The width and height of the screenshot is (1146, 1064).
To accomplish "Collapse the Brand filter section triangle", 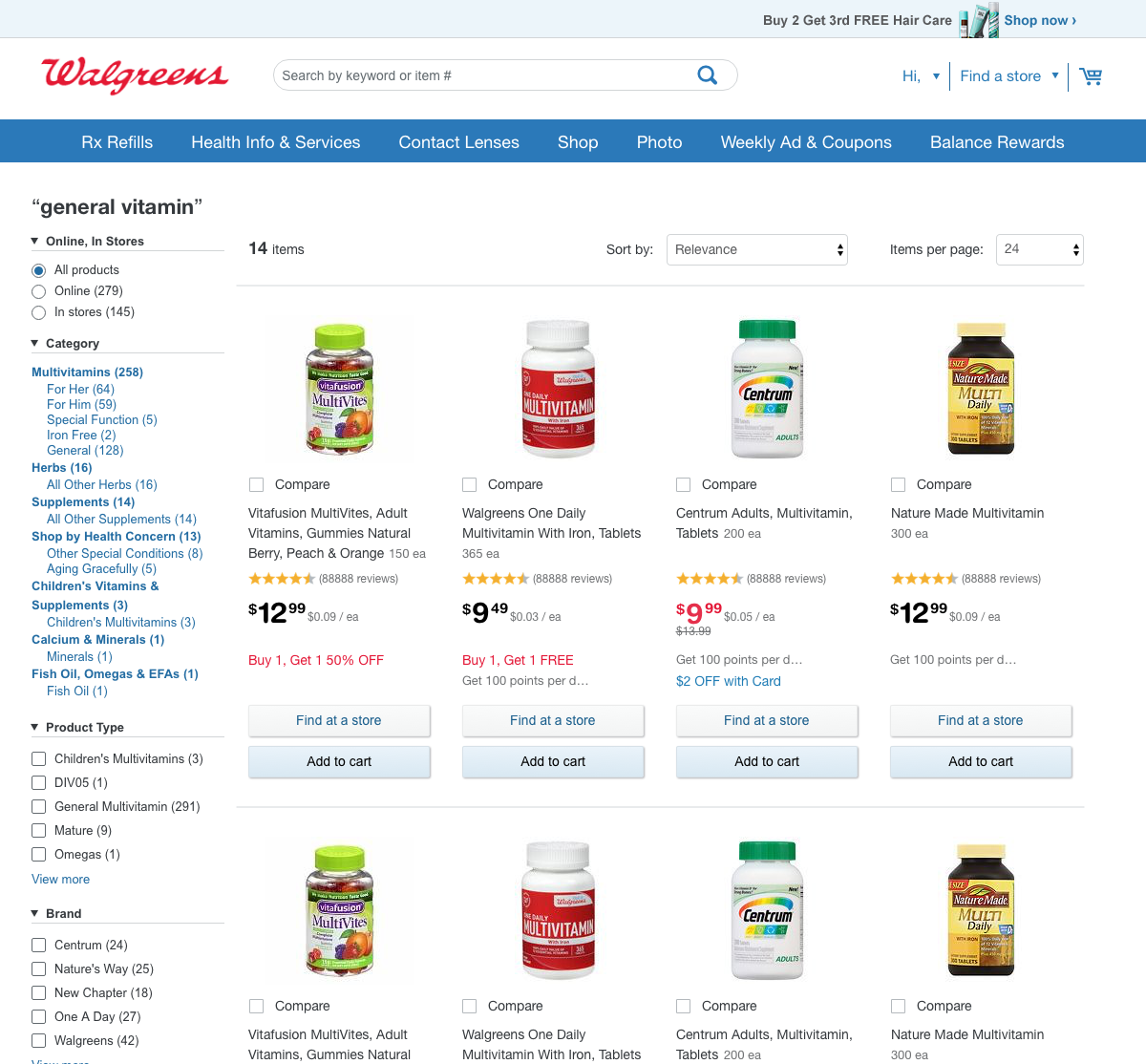I will click(35, 913).
